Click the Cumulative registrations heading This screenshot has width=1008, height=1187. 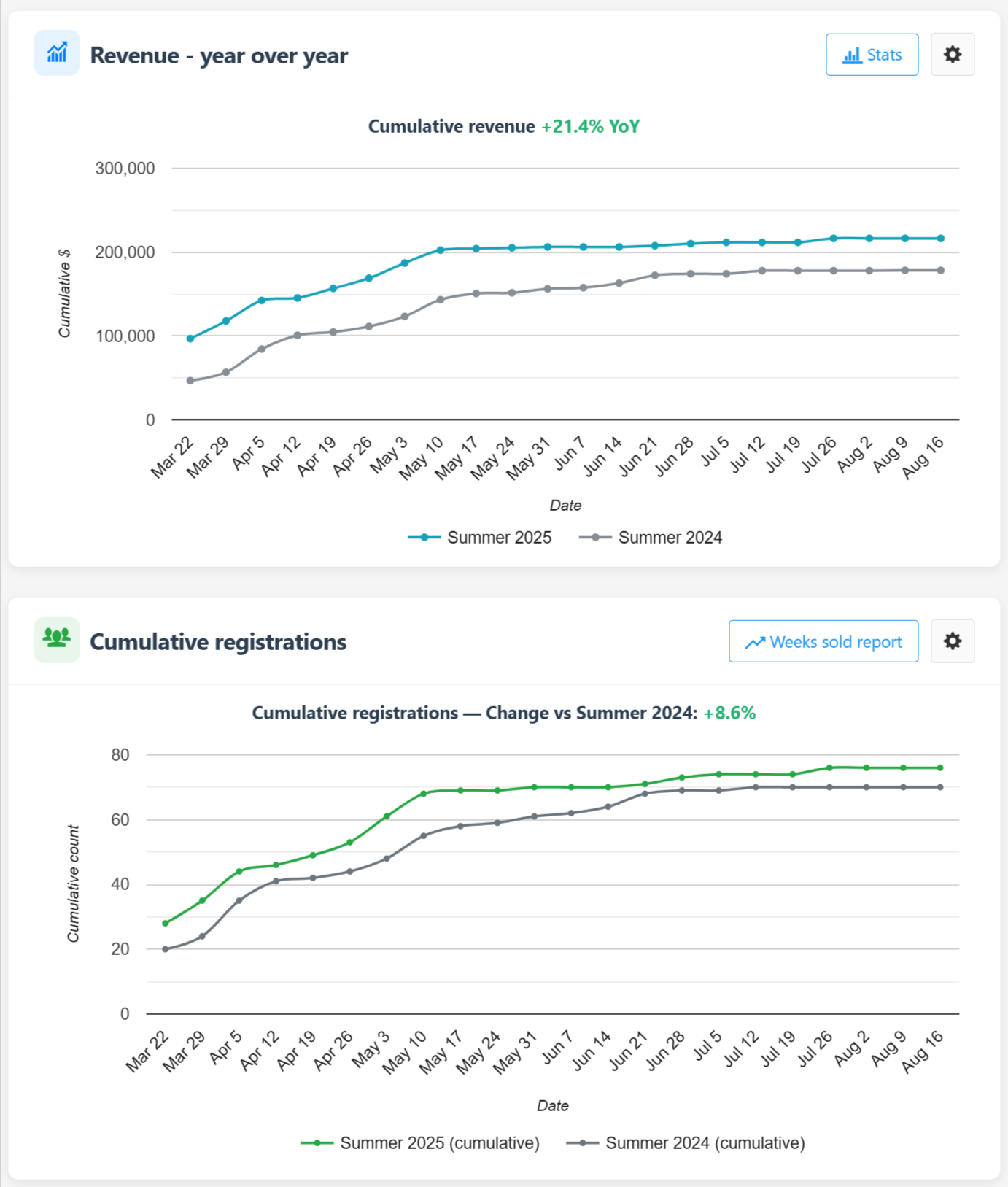[x=217, y=642]
